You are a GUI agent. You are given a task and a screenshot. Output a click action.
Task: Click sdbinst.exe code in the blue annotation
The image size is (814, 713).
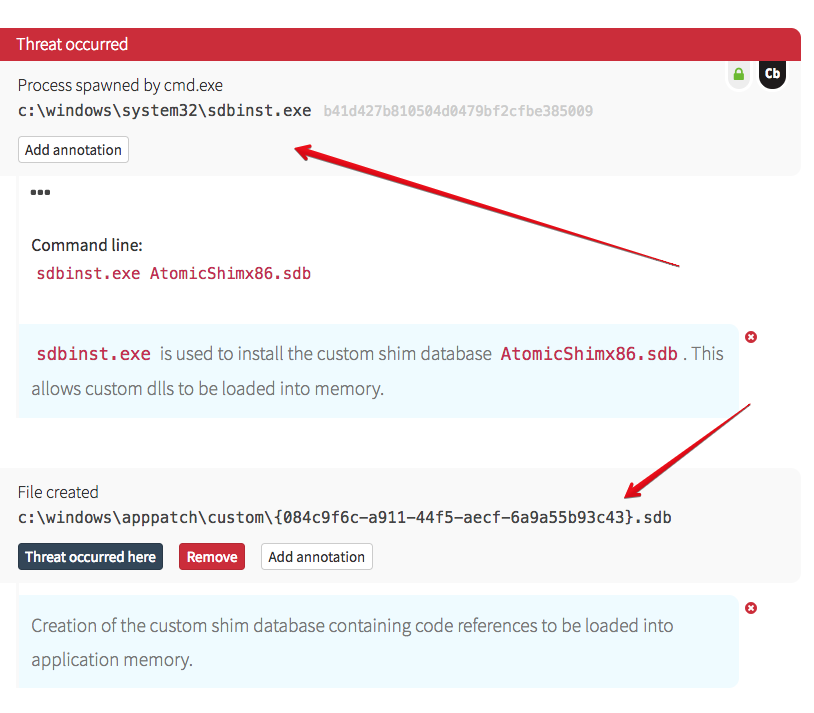(93, 354)
